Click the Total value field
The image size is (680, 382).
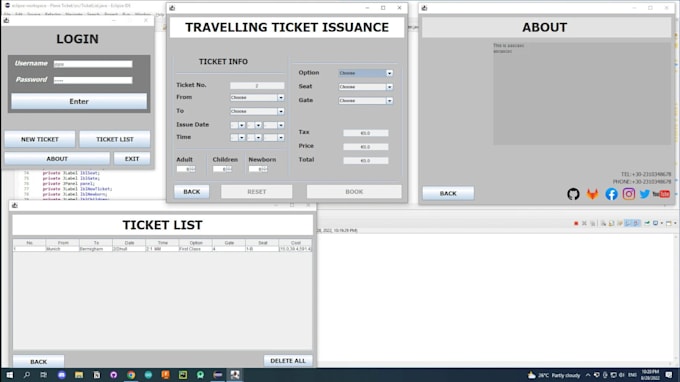[x=366, y=161]
